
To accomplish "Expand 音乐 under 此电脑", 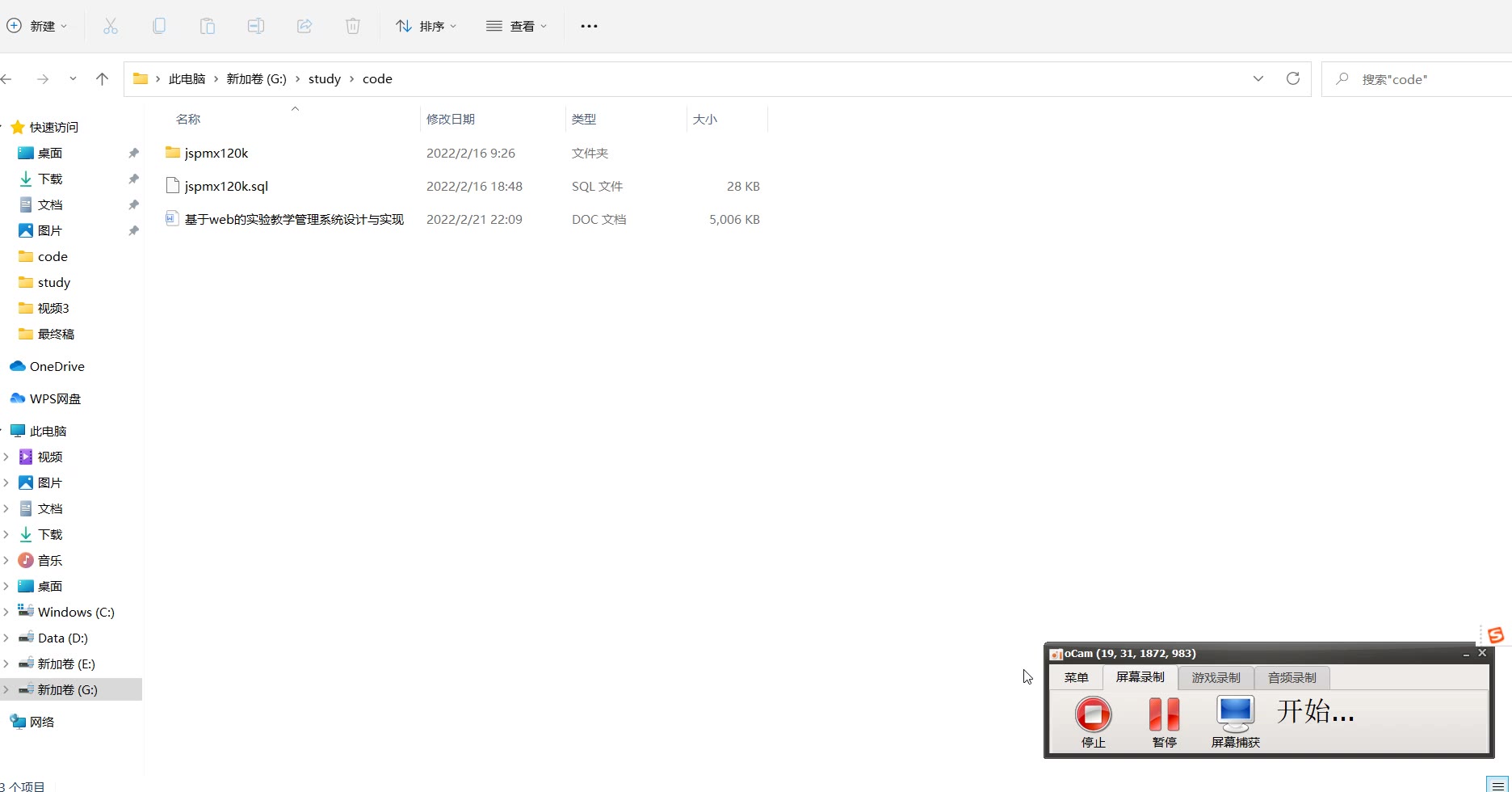I will (6, 560).
